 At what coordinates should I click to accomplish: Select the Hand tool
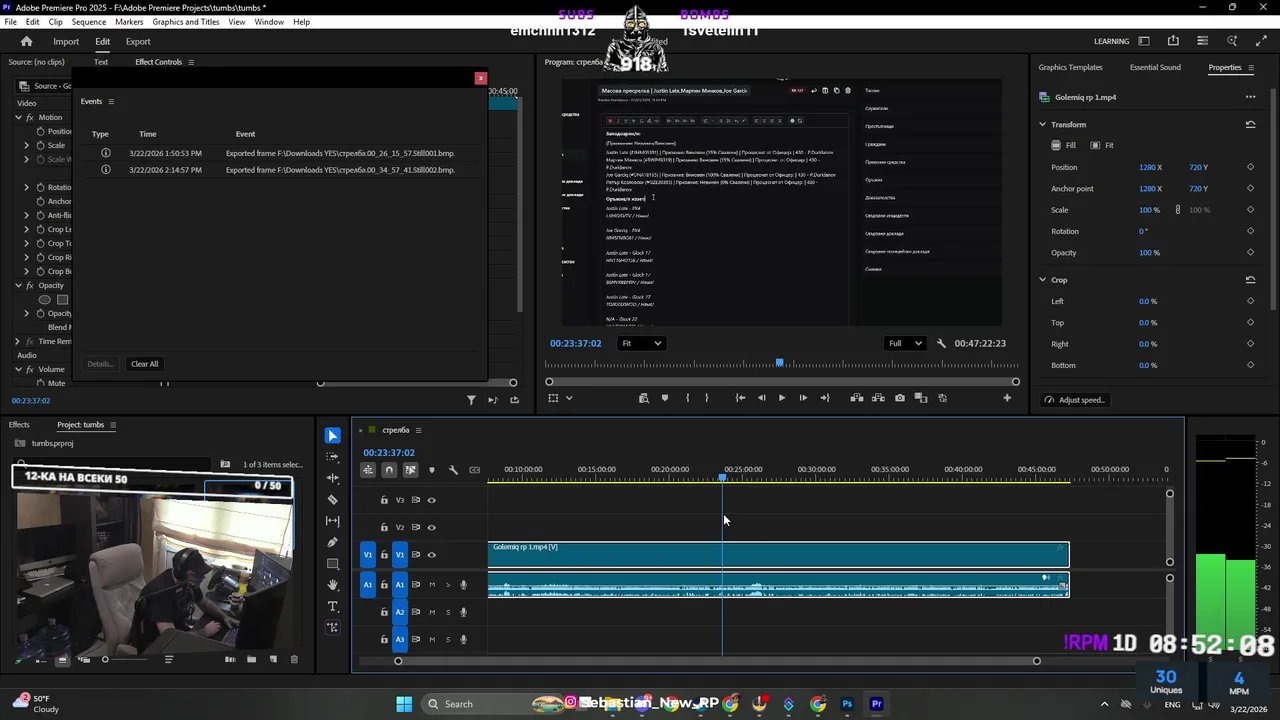click(333, 585)
